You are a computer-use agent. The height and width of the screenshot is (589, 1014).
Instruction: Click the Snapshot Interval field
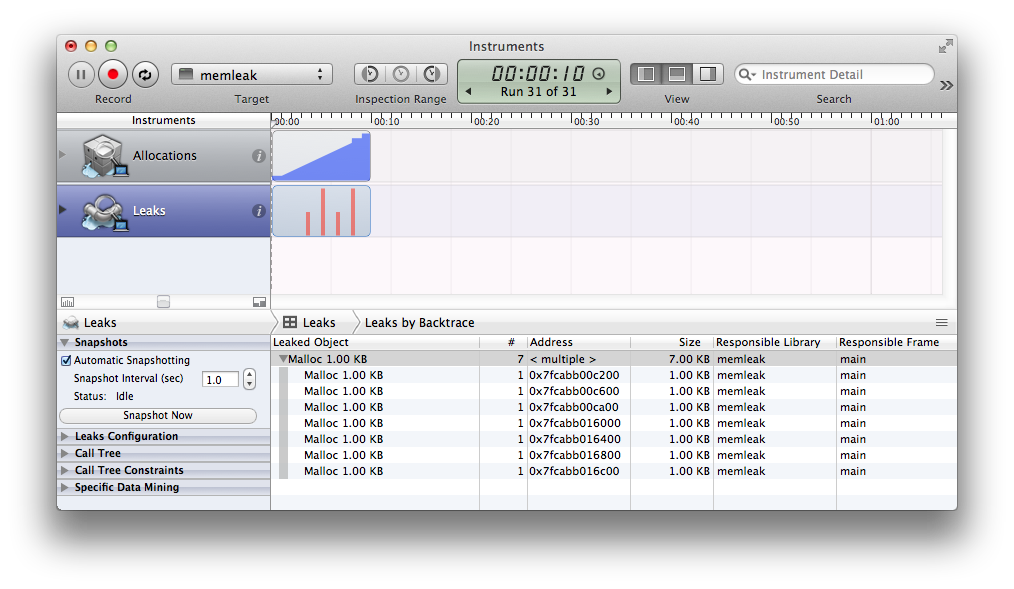[221, 380]
